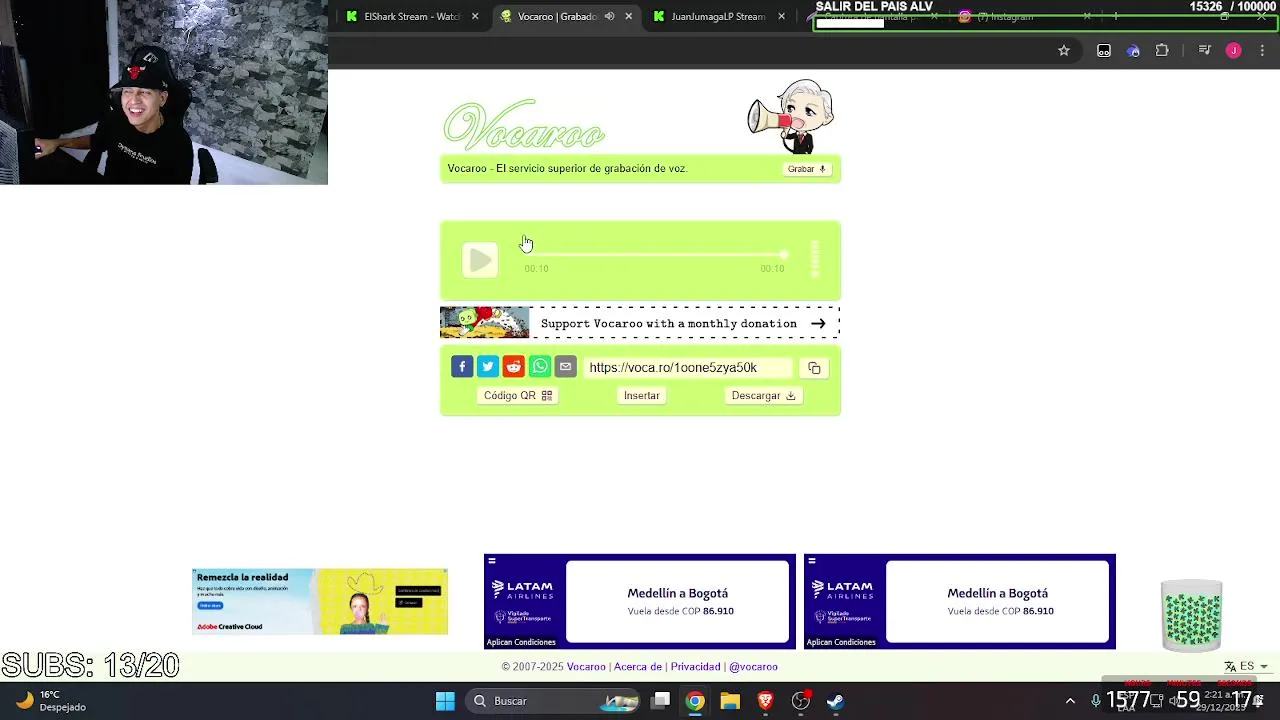The height and width of the screenshot is (720, 1280).
Task: Select the voca.ro URL field
Action: (688, 368)
